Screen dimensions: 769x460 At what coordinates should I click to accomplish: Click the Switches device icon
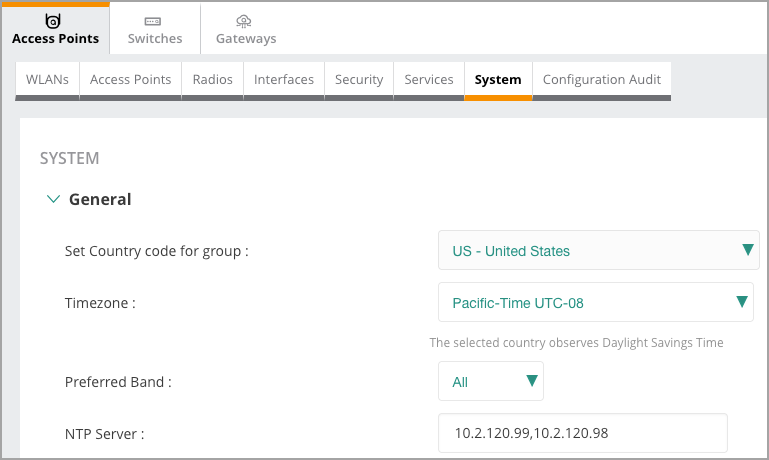point(154,20)
